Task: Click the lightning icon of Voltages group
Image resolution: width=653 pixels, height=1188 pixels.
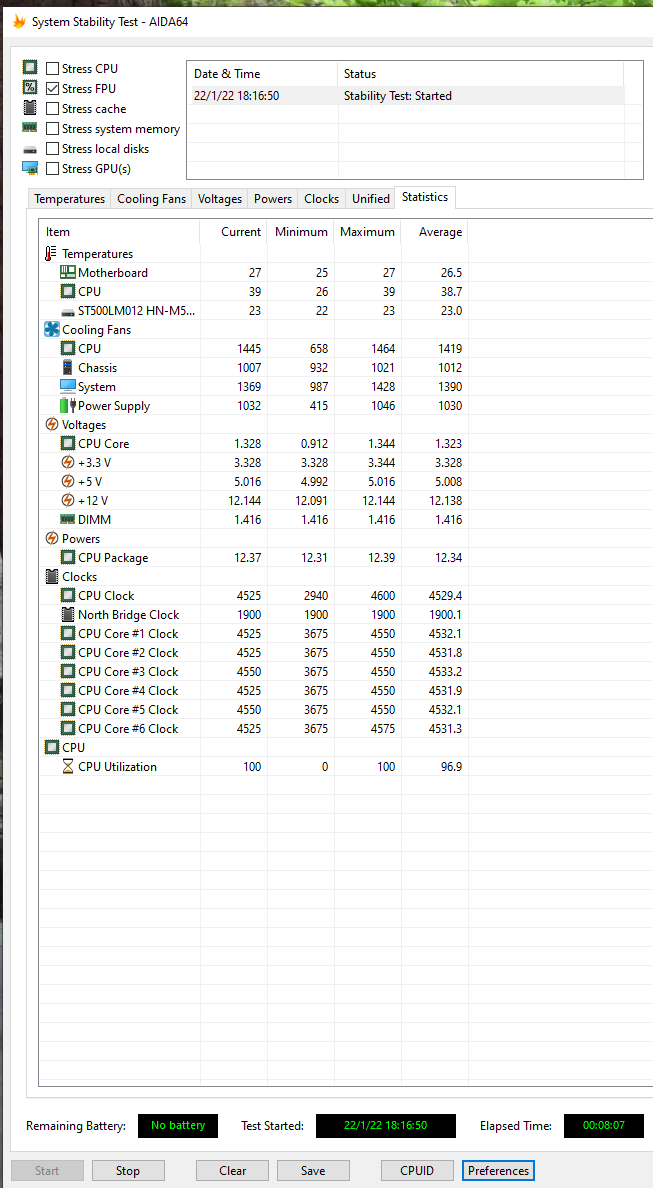Action: (x=52, y=424)
